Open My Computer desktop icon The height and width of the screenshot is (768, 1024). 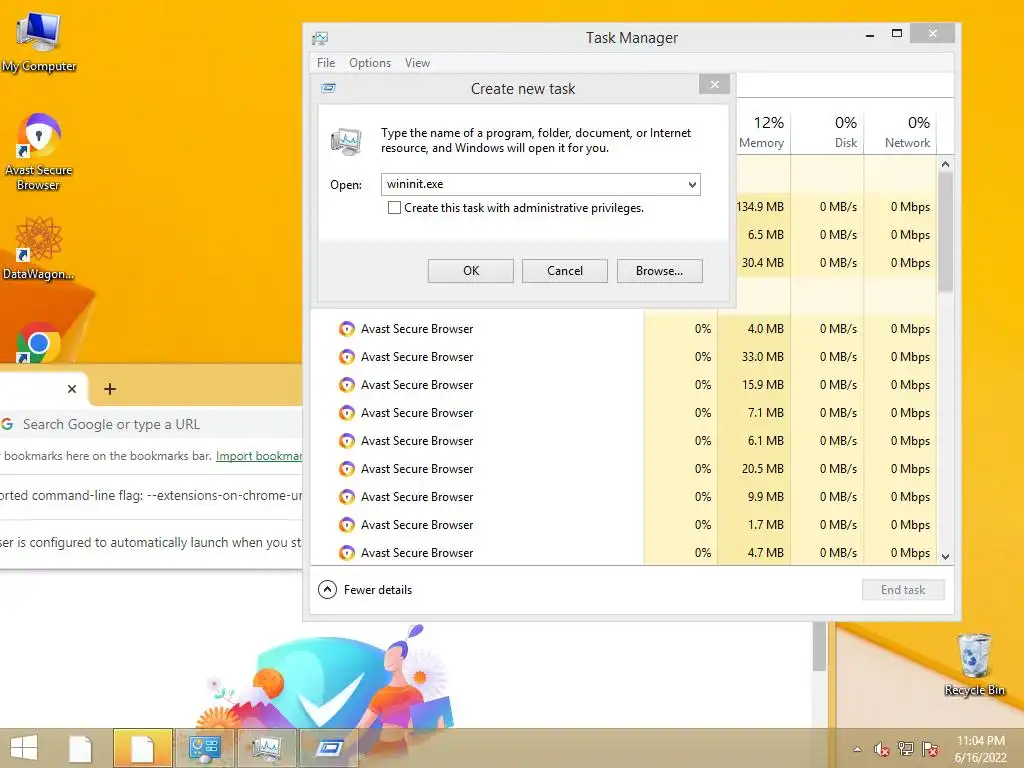tap(39, 40)
